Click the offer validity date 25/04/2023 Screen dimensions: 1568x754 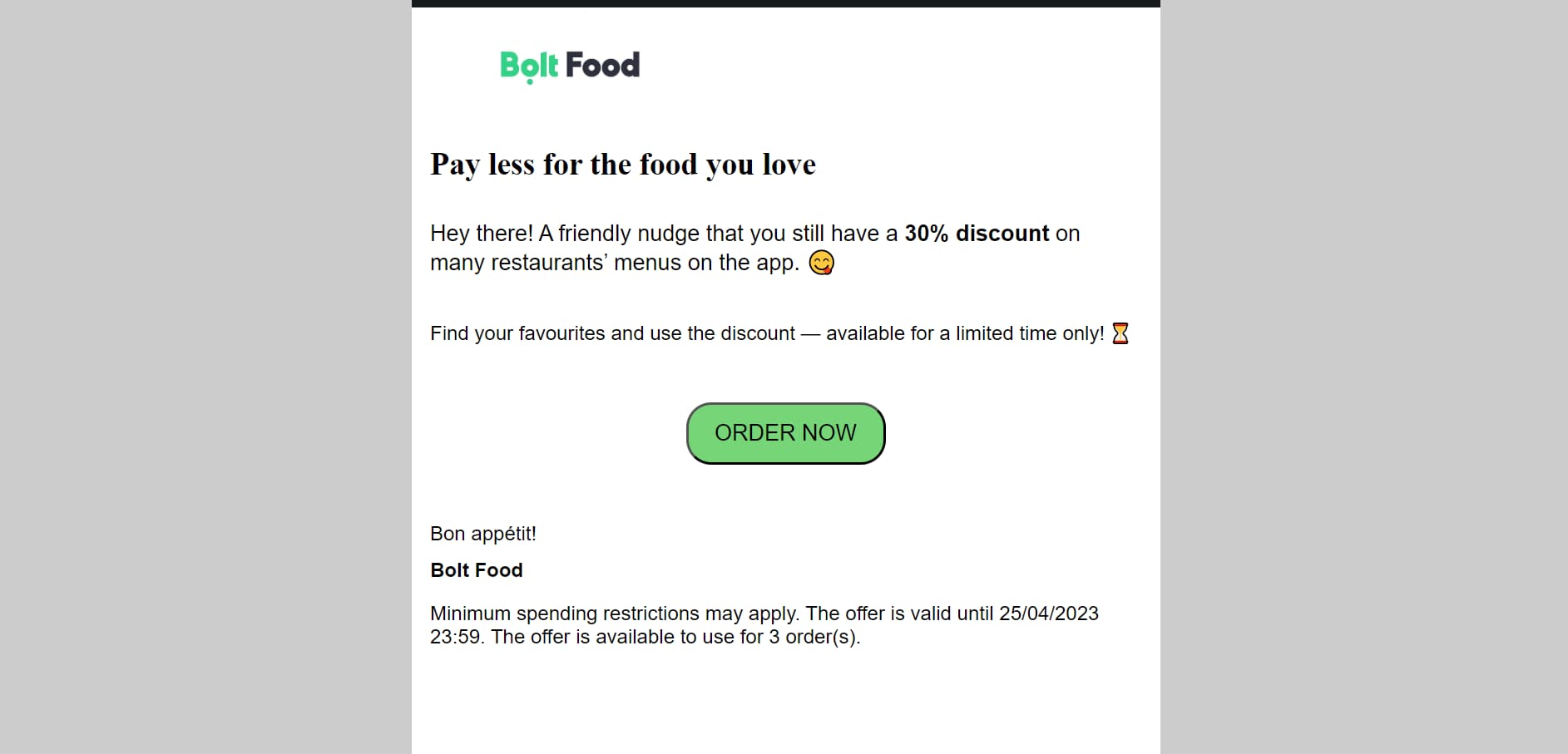[1048, 614]
